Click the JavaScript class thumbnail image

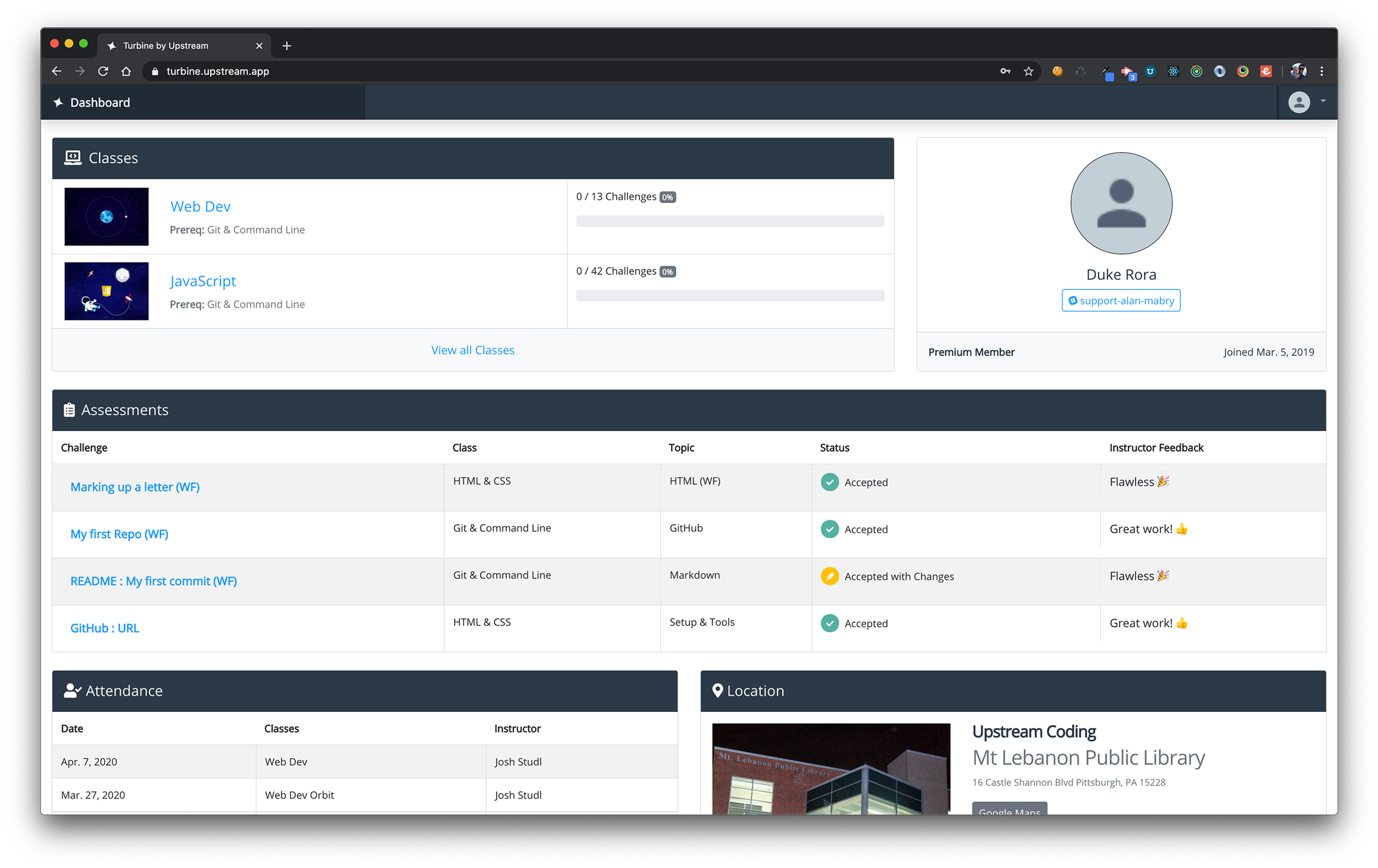tap(107, 291)
